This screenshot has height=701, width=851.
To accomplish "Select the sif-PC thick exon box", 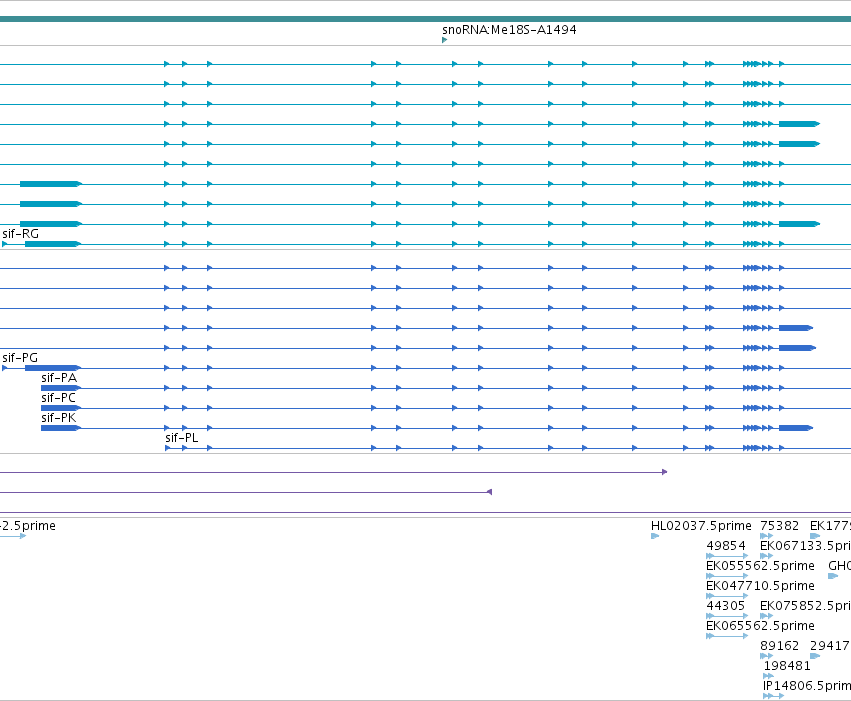I will [x=60, y=408].
